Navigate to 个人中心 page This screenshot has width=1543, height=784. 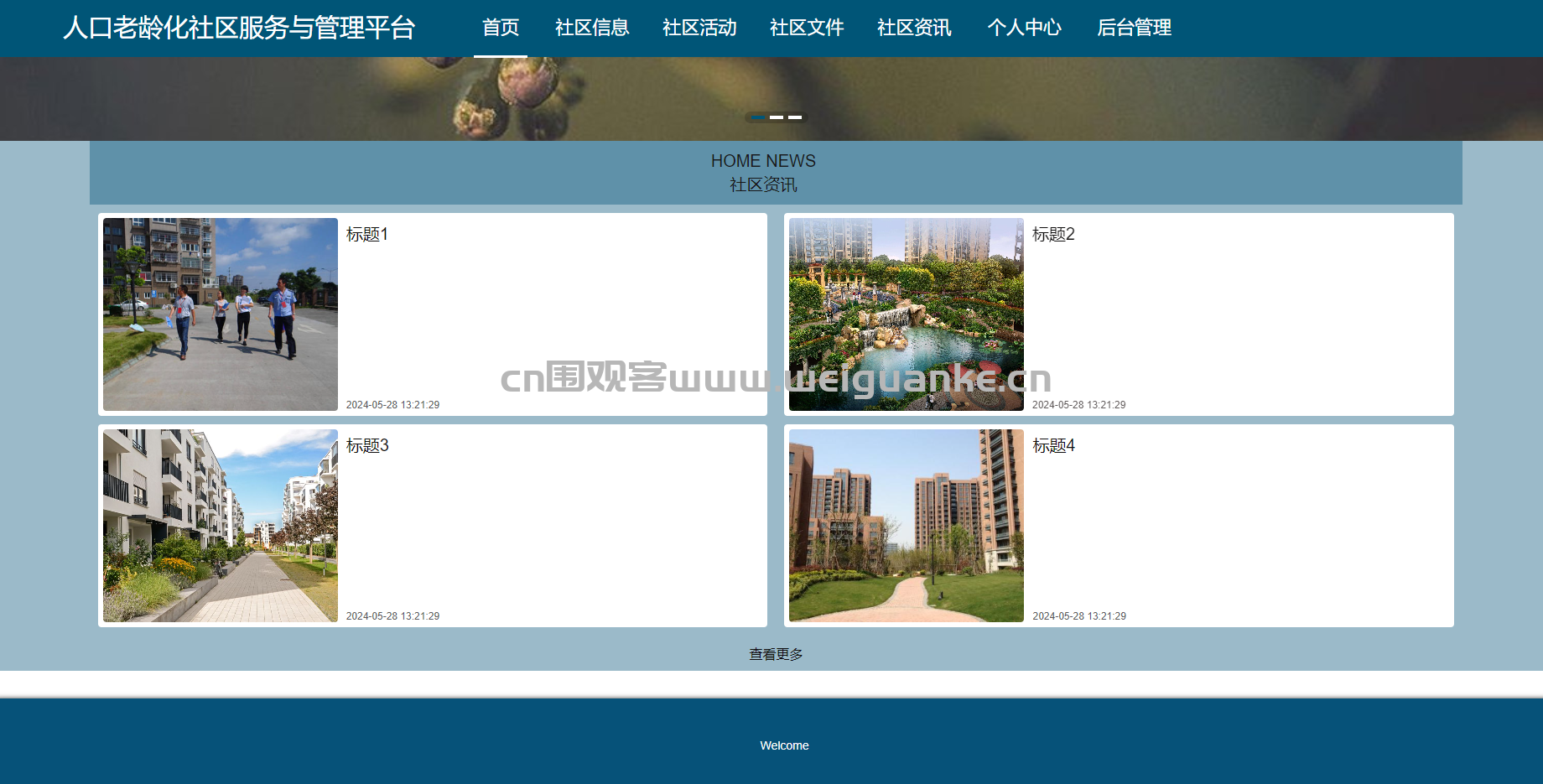pos(1024,28)
